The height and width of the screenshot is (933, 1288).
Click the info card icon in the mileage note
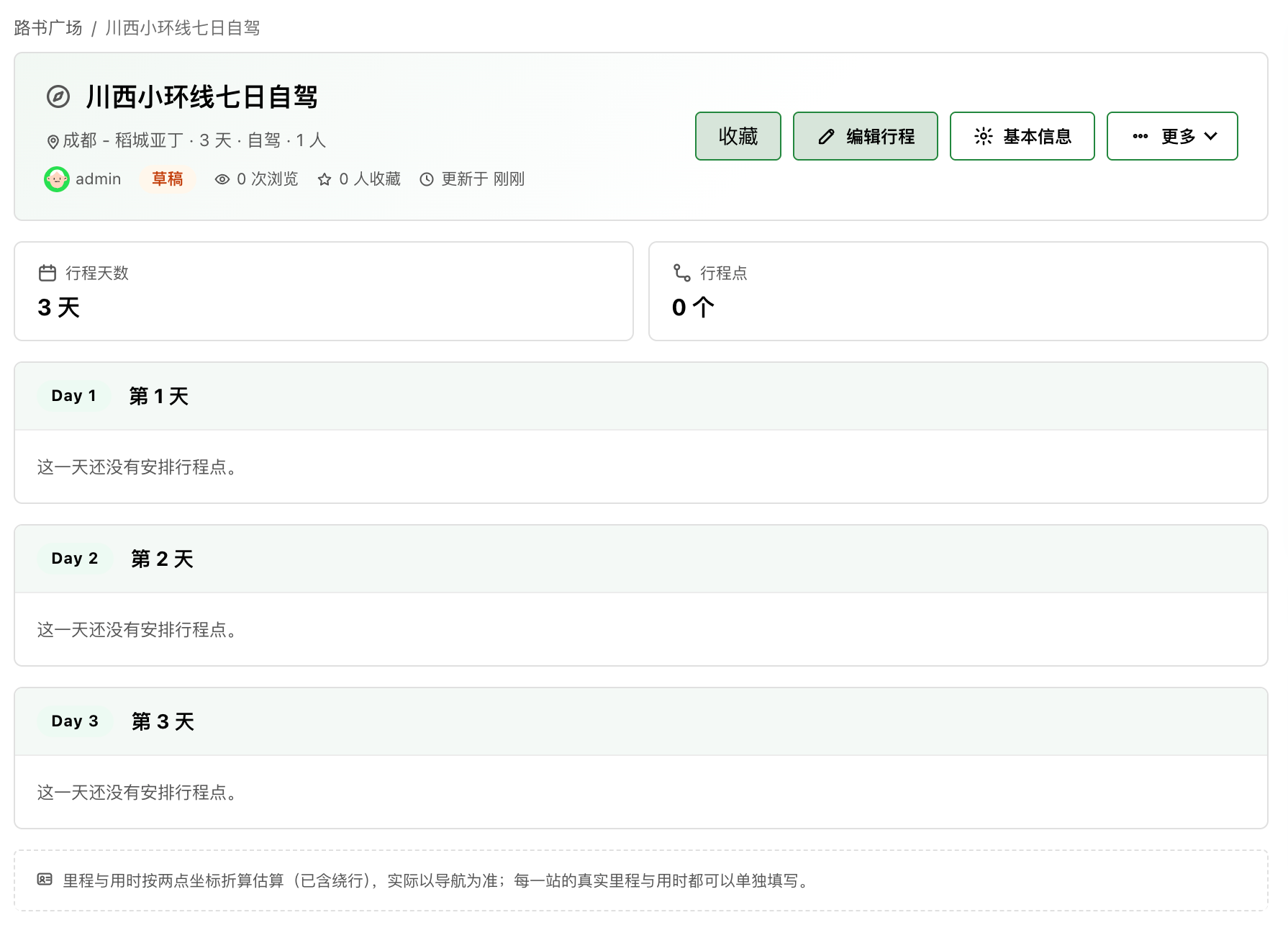click(x=45, y=880)
